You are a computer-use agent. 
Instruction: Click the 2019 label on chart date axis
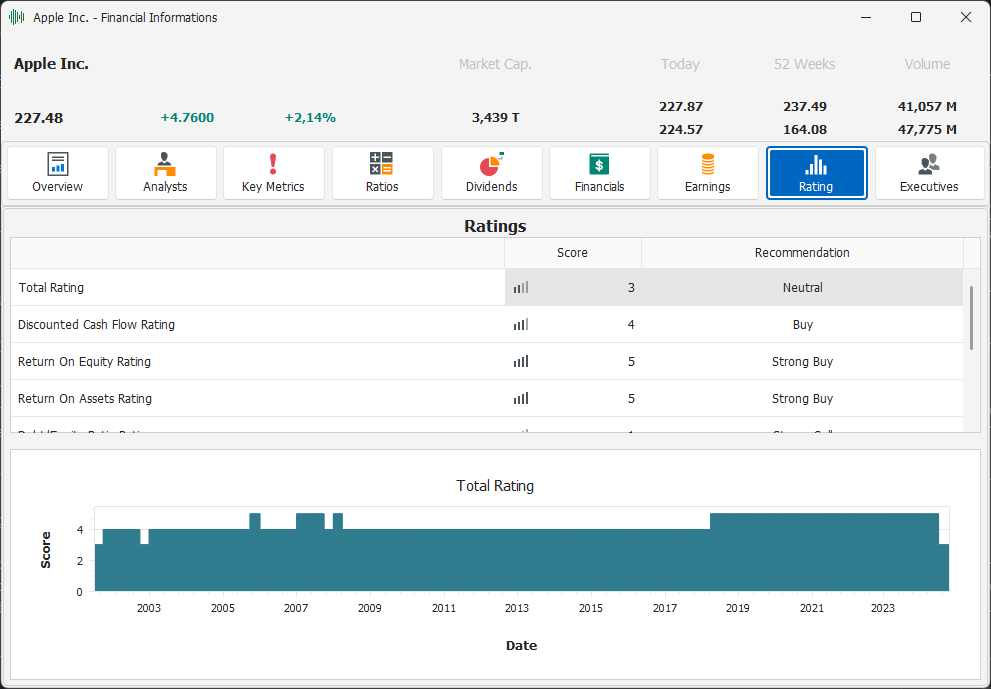[738, 608]
